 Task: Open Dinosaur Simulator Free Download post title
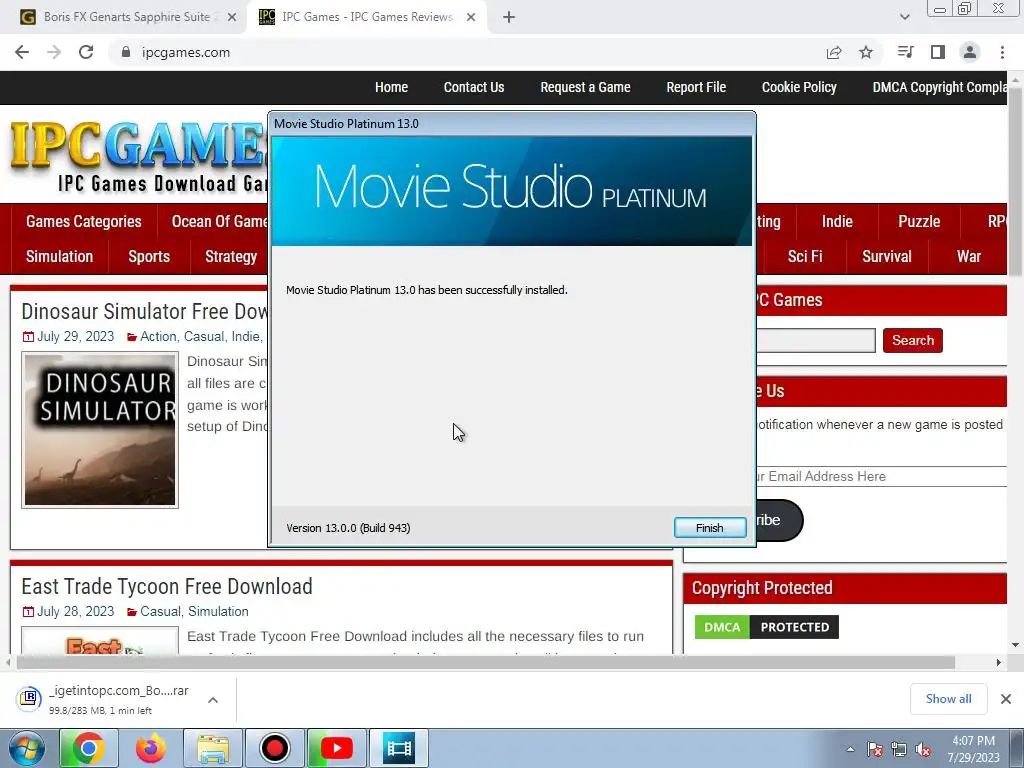[144, 311]
